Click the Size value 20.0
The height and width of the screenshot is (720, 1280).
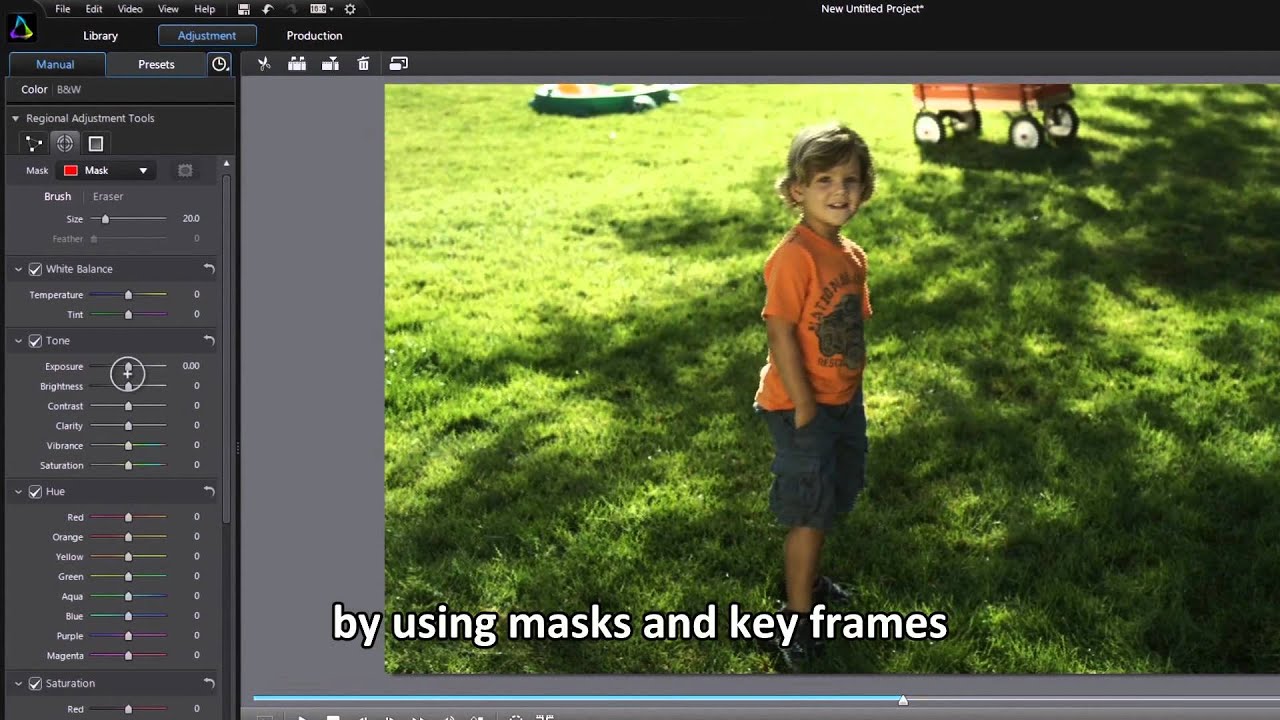pyautogui.click(x=191, y=219)
